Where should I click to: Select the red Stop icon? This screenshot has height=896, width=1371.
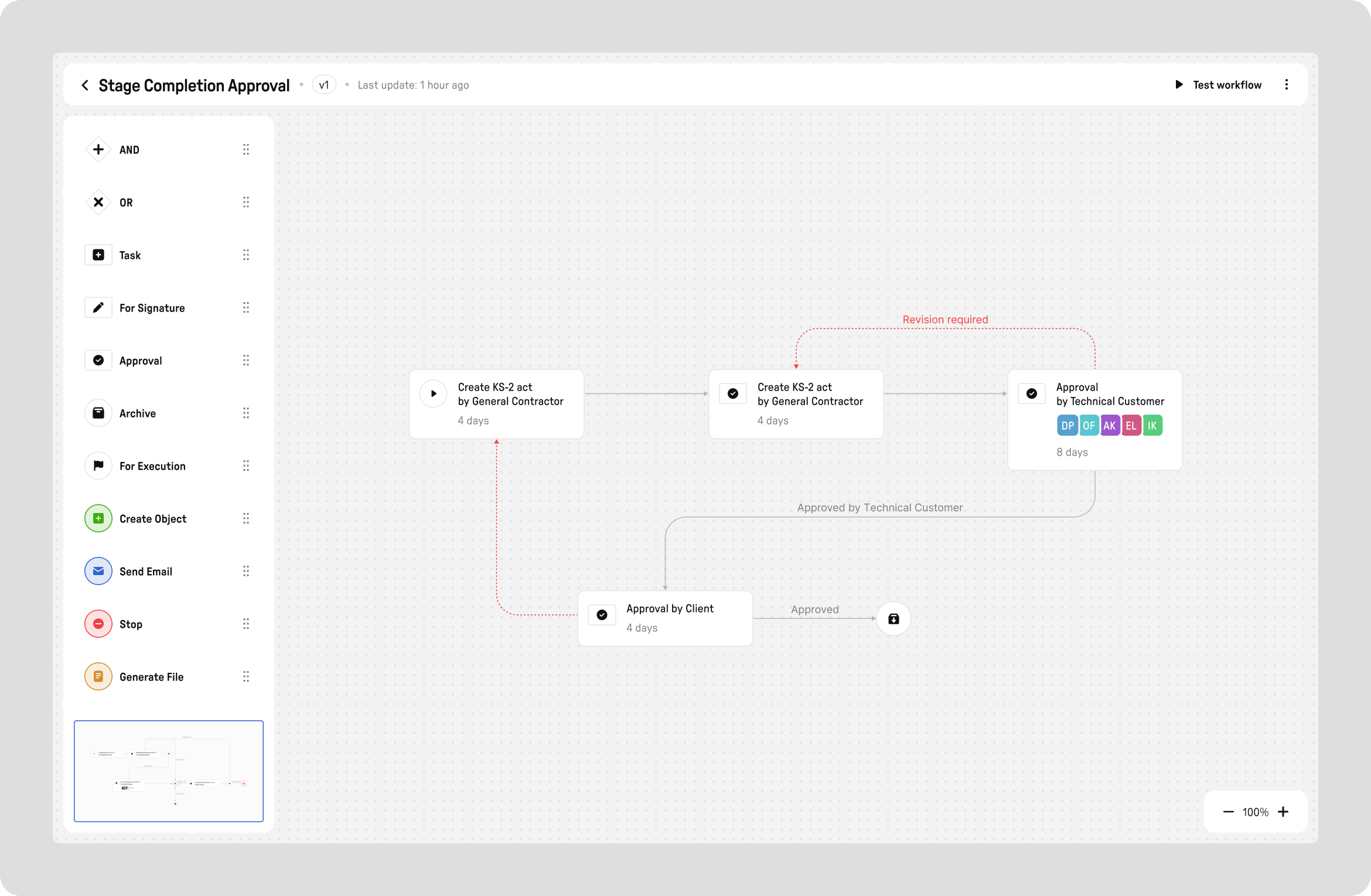point(98,624)
